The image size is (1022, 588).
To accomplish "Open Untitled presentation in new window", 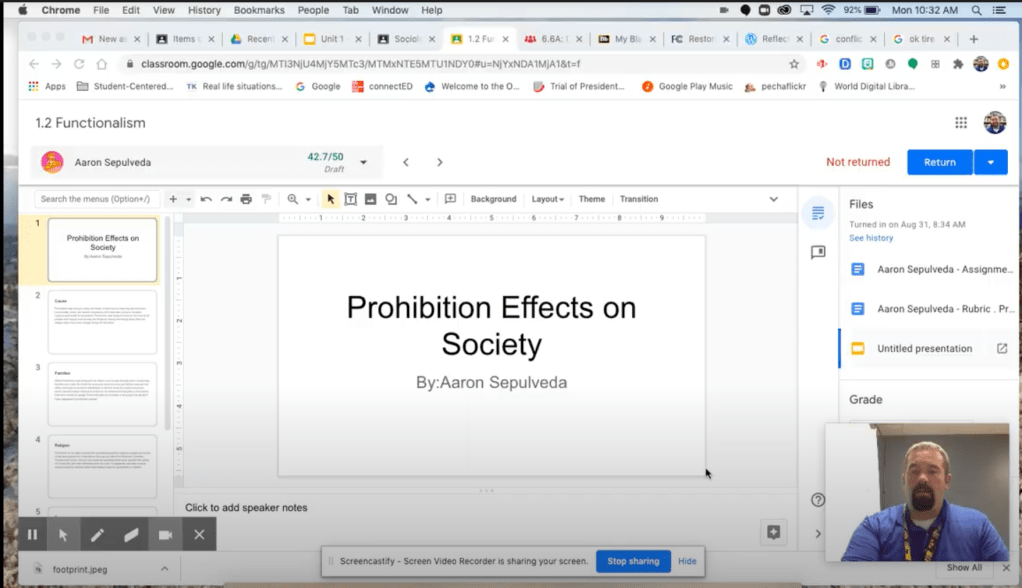I will coord(1002,349).
